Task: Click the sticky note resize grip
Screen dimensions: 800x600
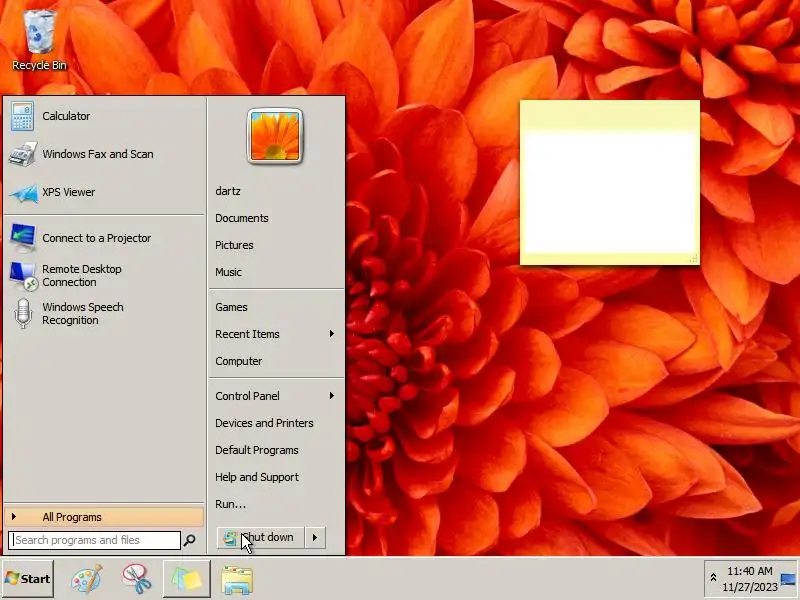Action: point(693,259)
